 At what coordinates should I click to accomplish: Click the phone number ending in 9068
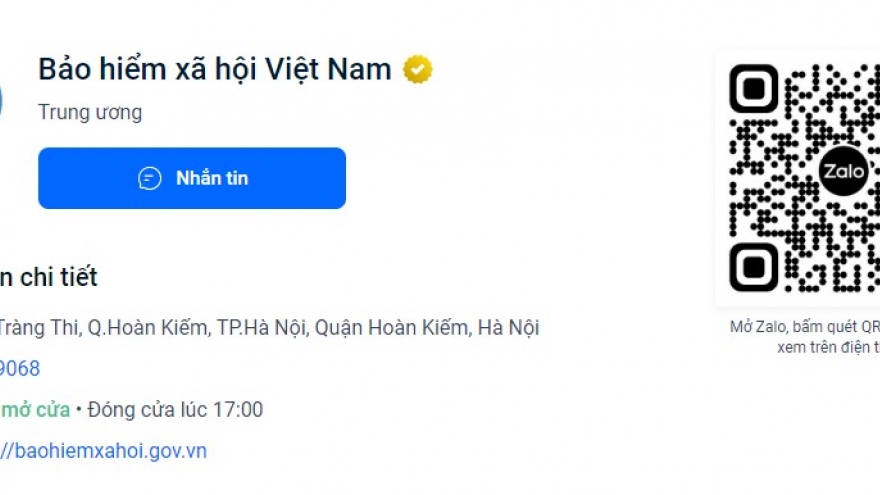20,369
